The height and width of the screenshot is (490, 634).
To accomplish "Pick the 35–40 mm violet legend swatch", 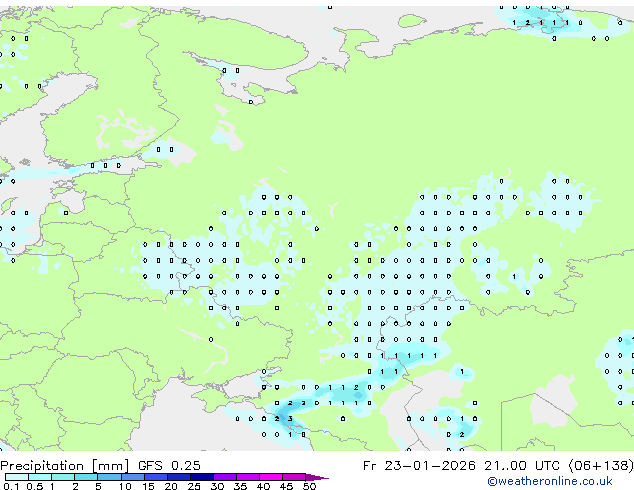I will click(248, 477).
